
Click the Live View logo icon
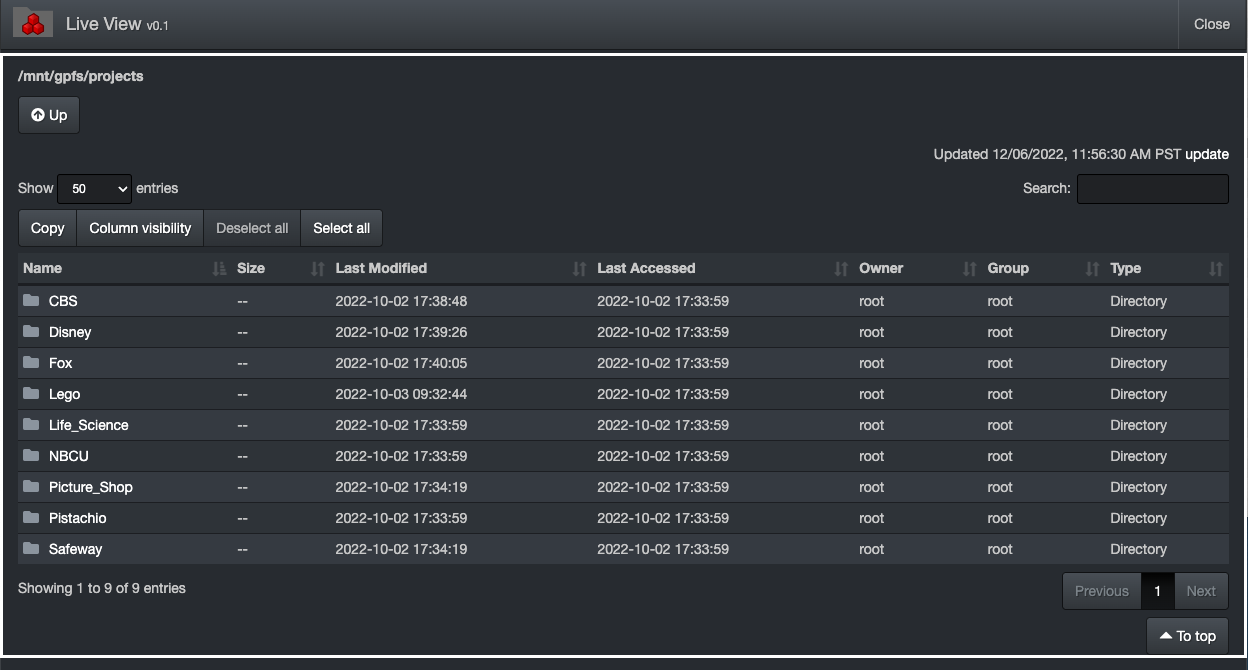pyautogui.click(x=31, y=21)
